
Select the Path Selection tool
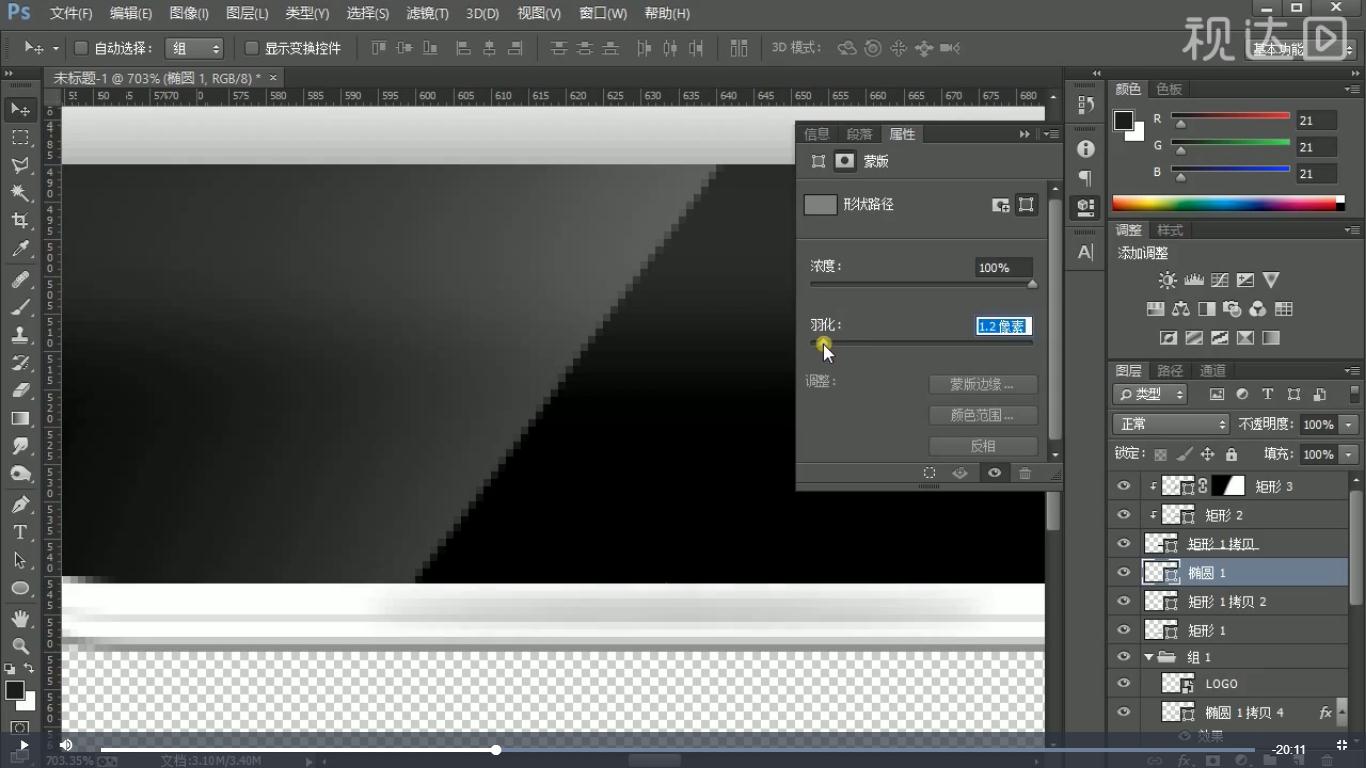pyautogui.click(x=20, y=560)
